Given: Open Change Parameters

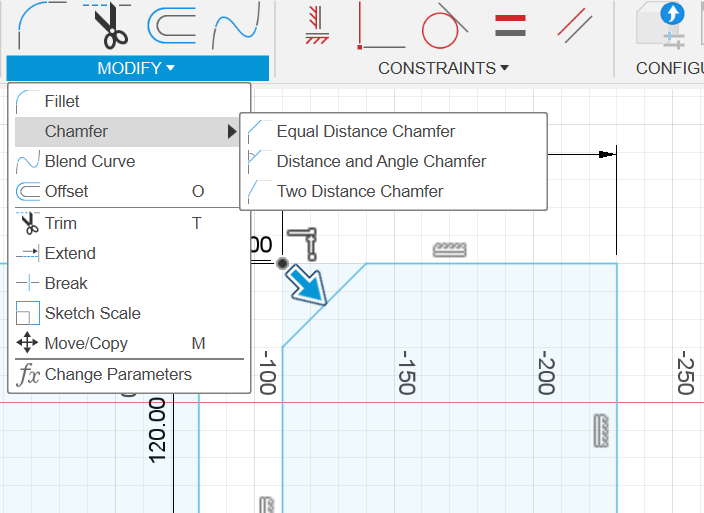Looking at the screenshot, I should (118, 374).
